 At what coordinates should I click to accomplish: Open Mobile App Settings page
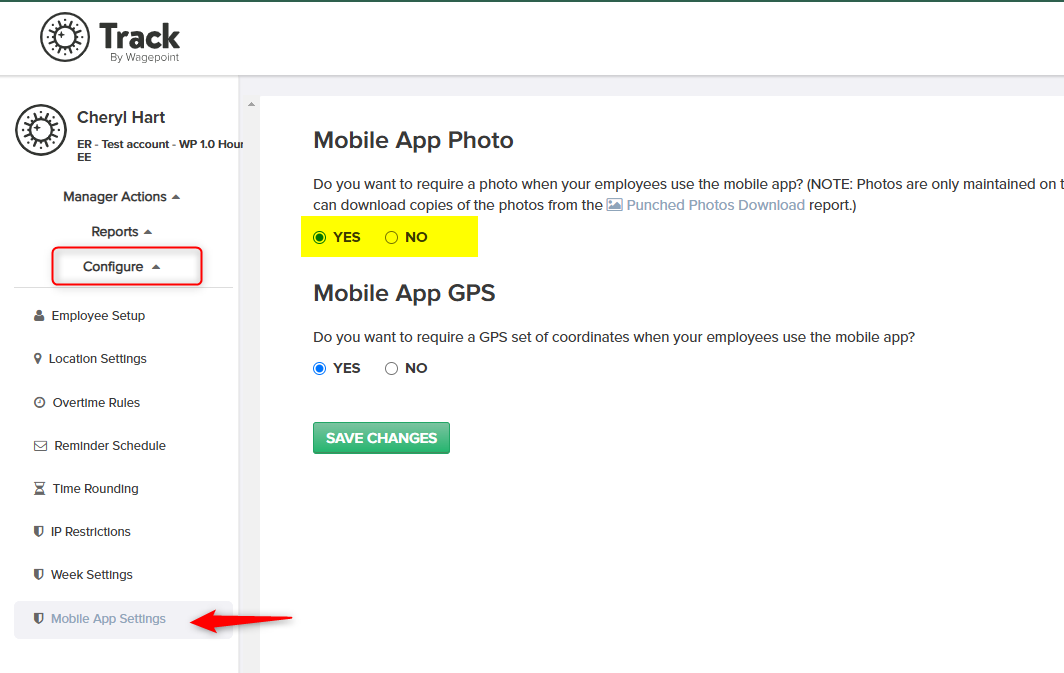tap(109, 618)
